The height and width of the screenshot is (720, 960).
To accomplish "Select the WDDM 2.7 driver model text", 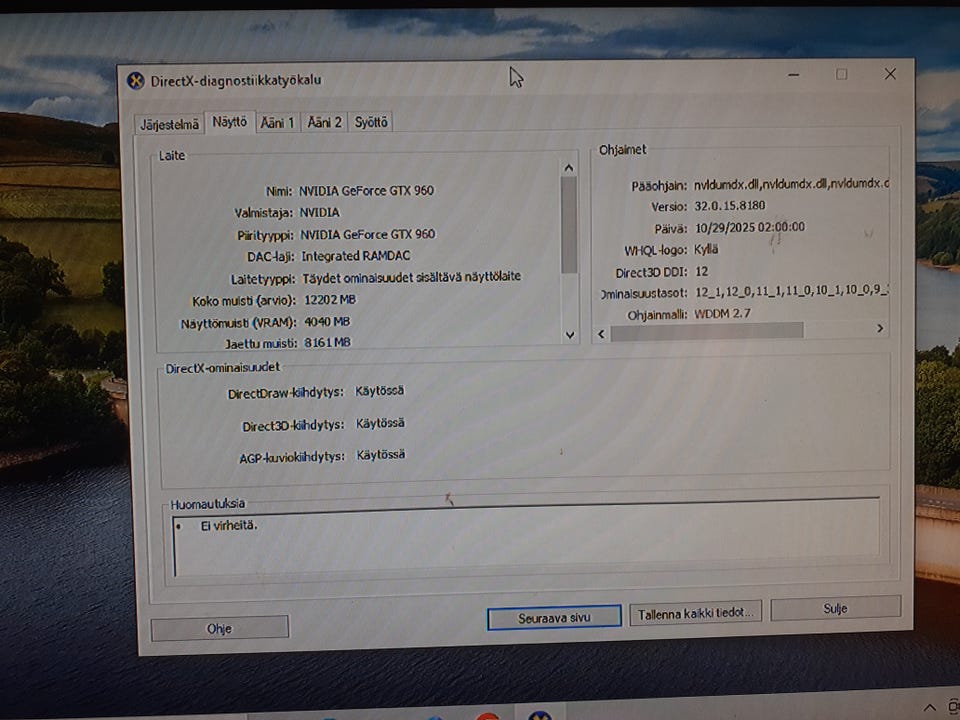I will pyautogui.click(x=722, y=313).
